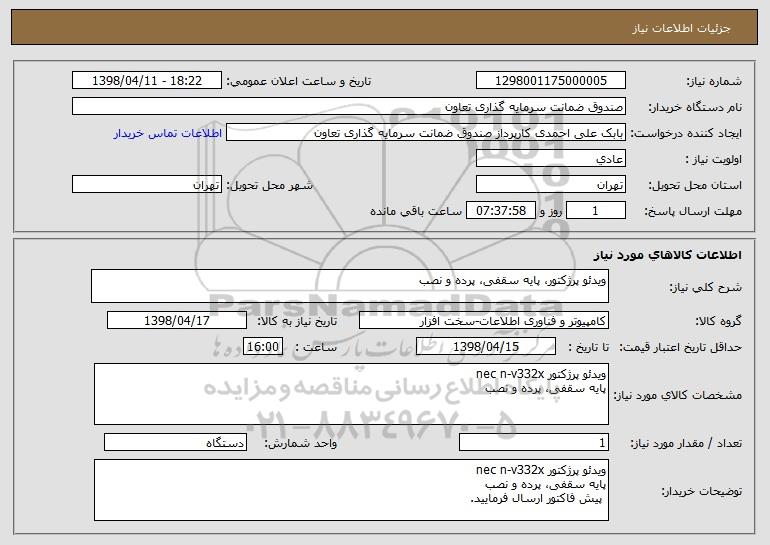This screenshot has width=770, height=545.
Task: Click the توضیحات خریدار text area
Action: [x=351, y=490]
